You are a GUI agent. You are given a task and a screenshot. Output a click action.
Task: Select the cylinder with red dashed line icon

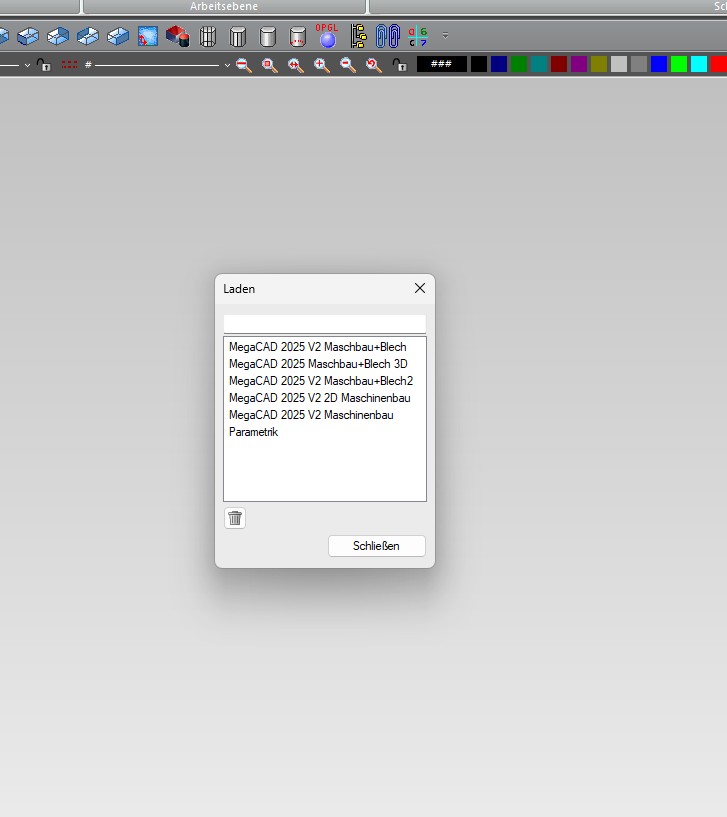coord(298,36)
